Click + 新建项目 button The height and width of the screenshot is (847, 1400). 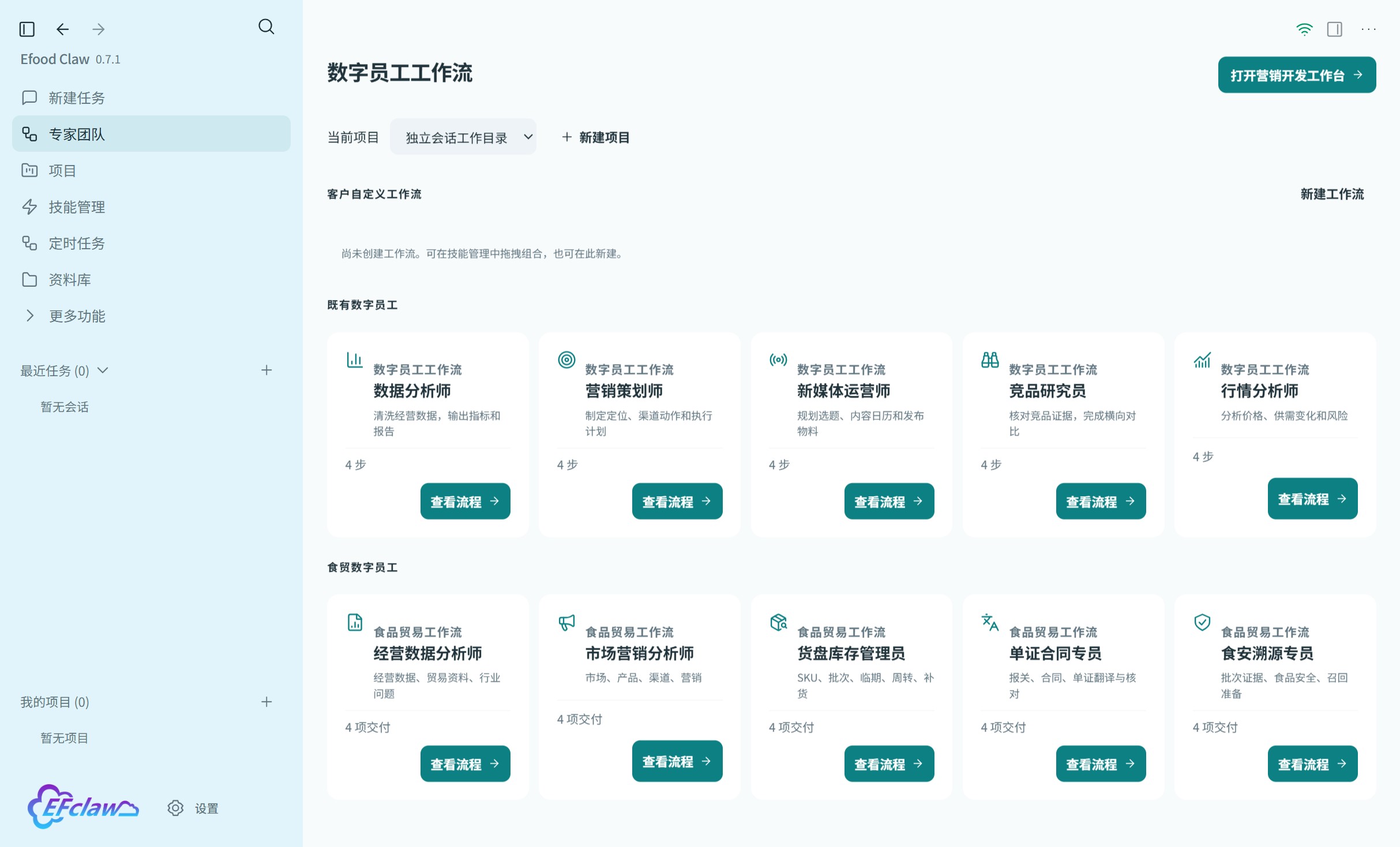[595, 137]
